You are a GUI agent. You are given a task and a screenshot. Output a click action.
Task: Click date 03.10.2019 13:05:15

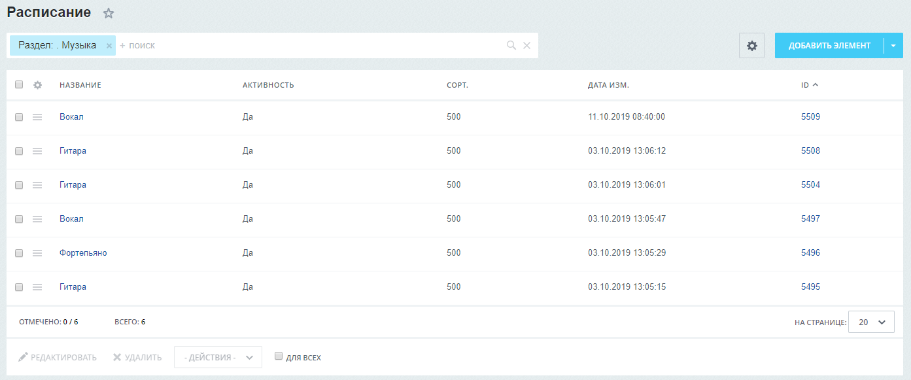click(x=626, y=287)
